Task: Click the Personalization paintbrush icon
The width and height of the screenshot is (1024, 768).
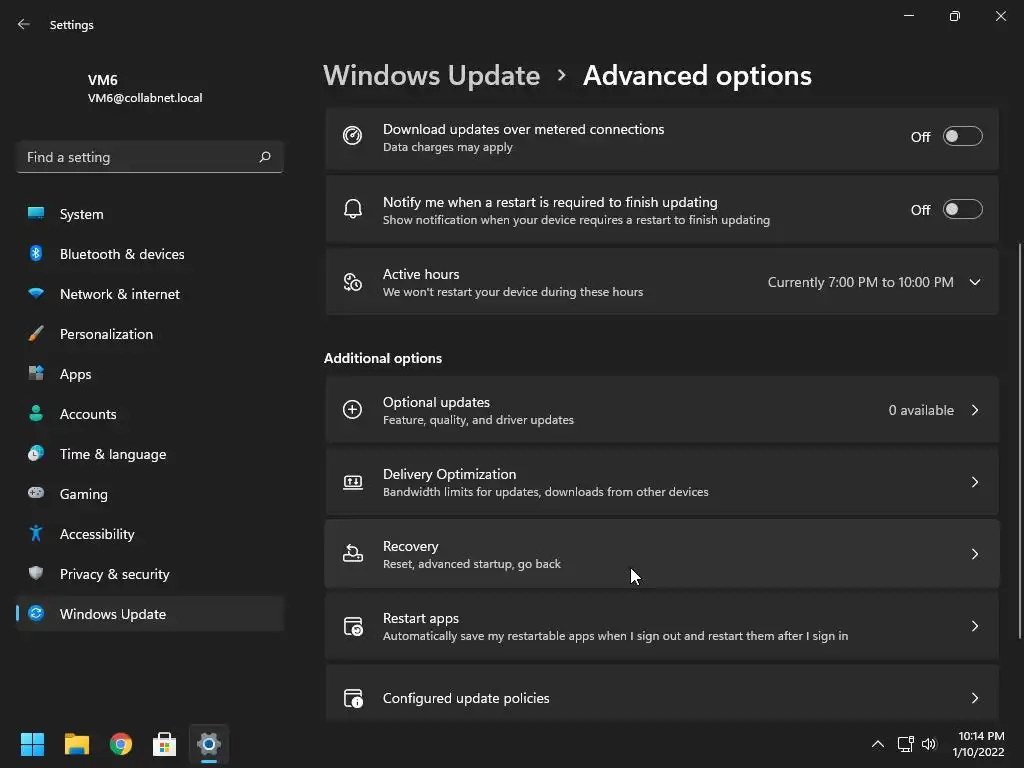Action: click(36, 334)
